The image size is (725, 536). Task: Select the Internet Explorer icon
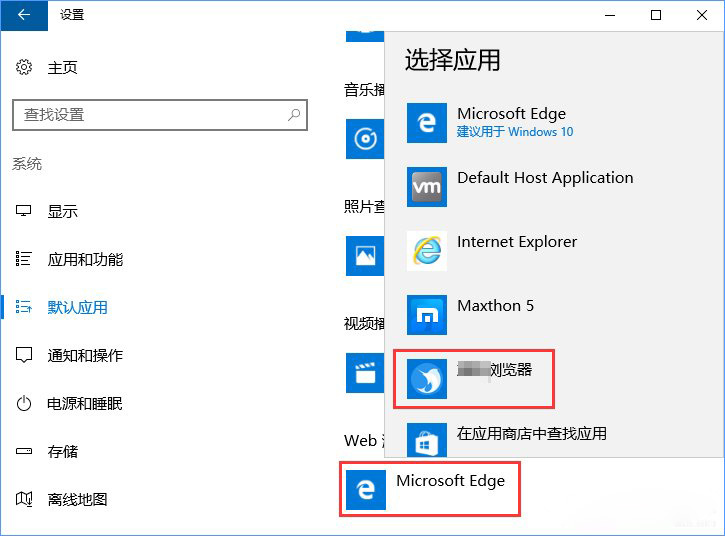427,251
